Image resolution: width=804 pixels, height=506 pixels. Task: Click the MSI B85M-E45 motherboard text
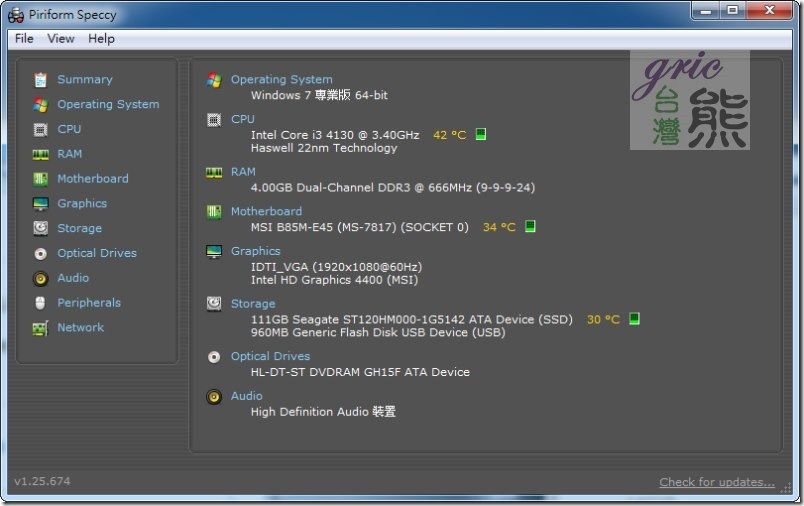coord(359,227)
